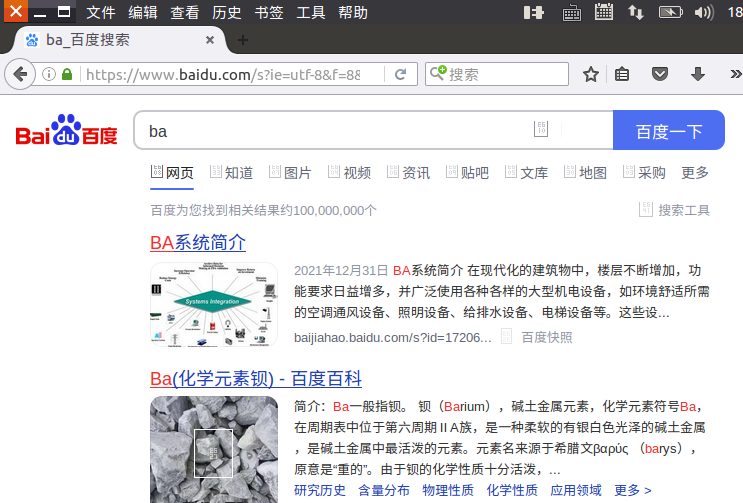Screen dimensions: 743x503
Task: Switch to the 资讯 tab
Action: pos(408,173)
